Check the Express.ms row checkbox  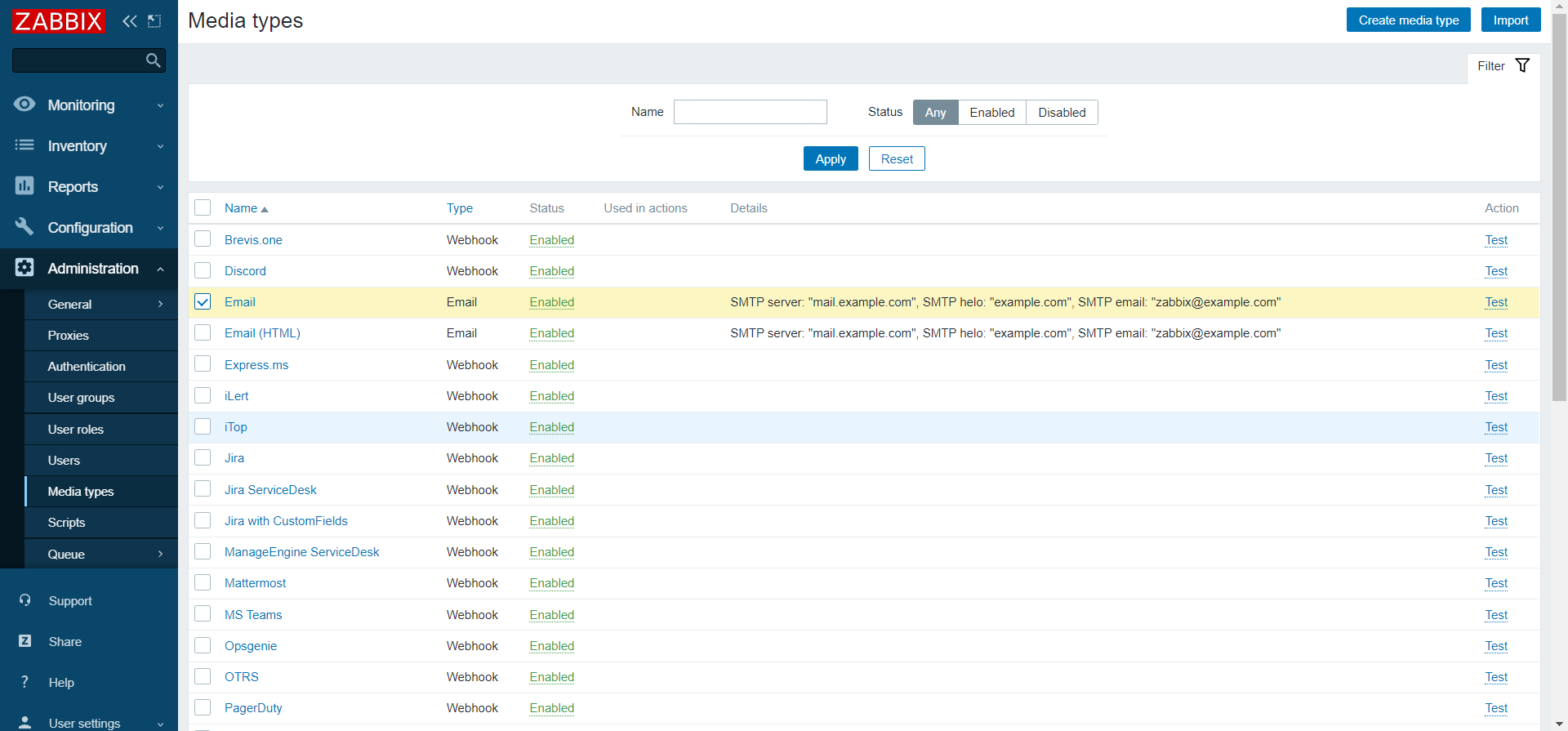click(x=203, y=363)
